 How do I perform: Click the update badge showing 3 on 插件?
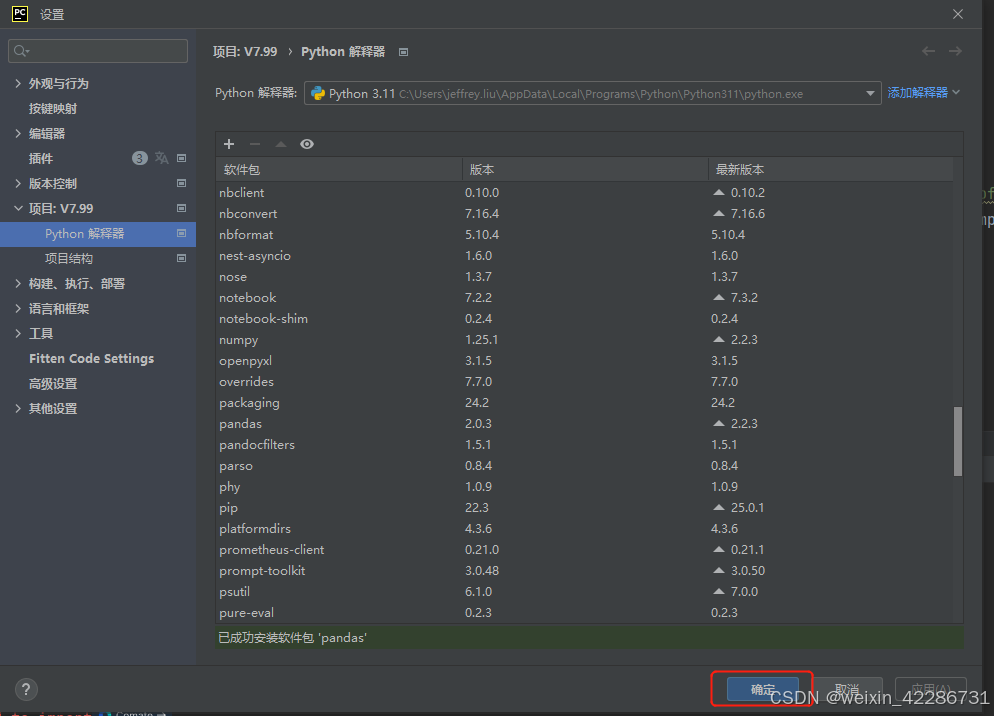(x=139, y=158)
